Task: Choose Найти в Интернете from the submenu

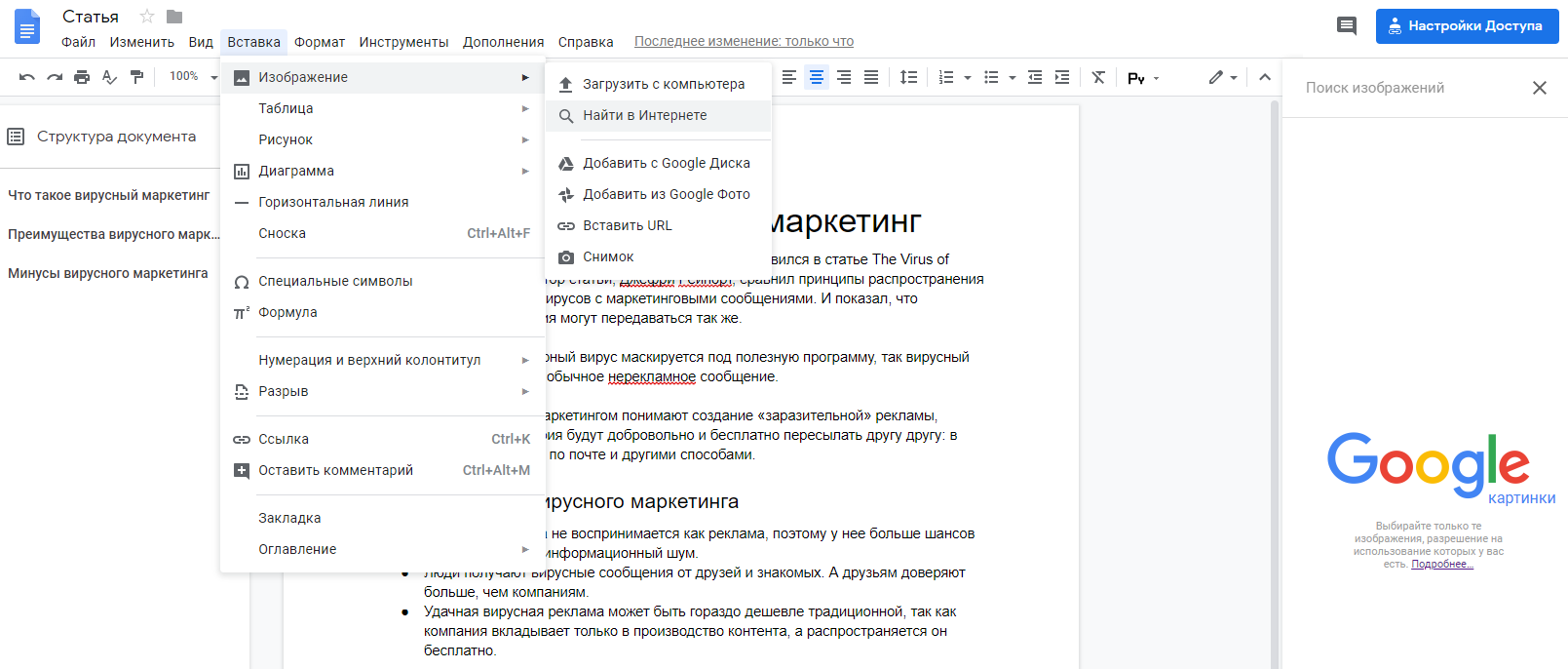Action: tap(644, 115)
